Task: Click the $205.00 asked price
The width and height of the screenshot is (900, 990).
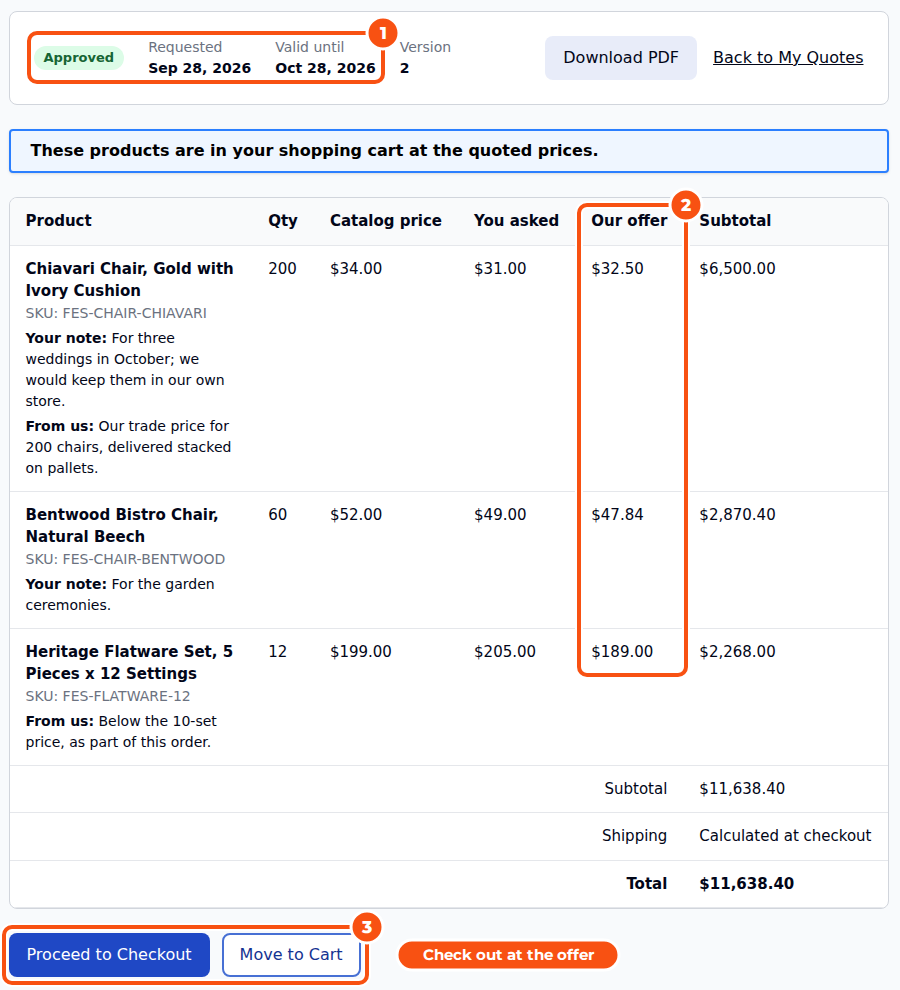Action: pyautogui.click(x=505, y=652)
